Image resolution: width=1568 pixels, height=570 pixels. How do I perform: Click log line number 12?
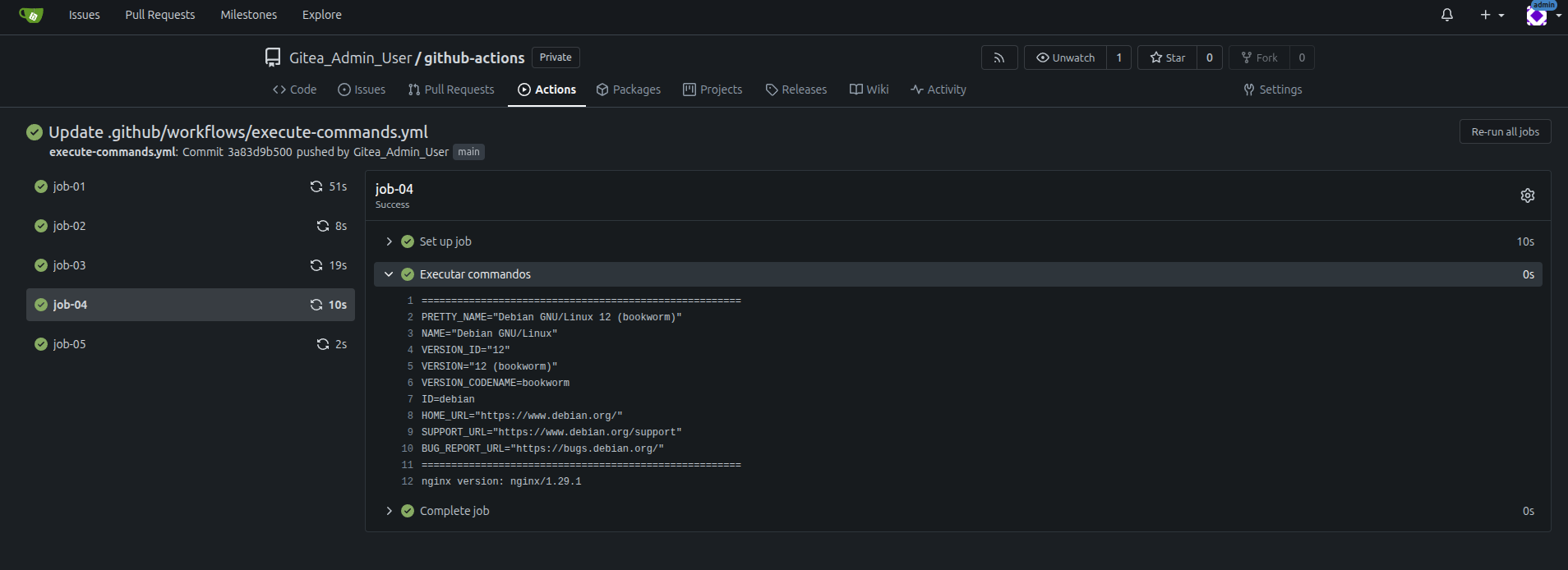[407, 481]
